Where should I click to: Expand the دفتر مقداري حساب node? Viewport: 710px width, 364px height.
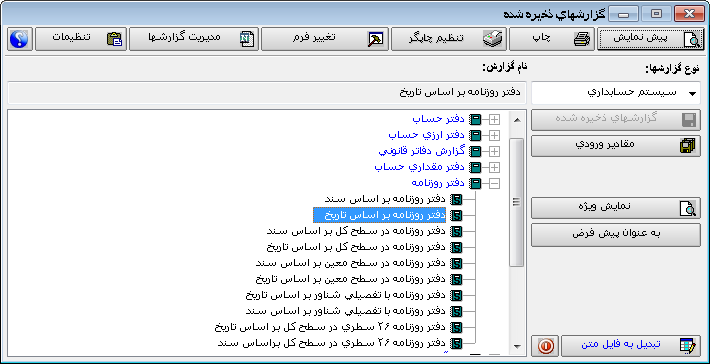[x=495, y=168]
